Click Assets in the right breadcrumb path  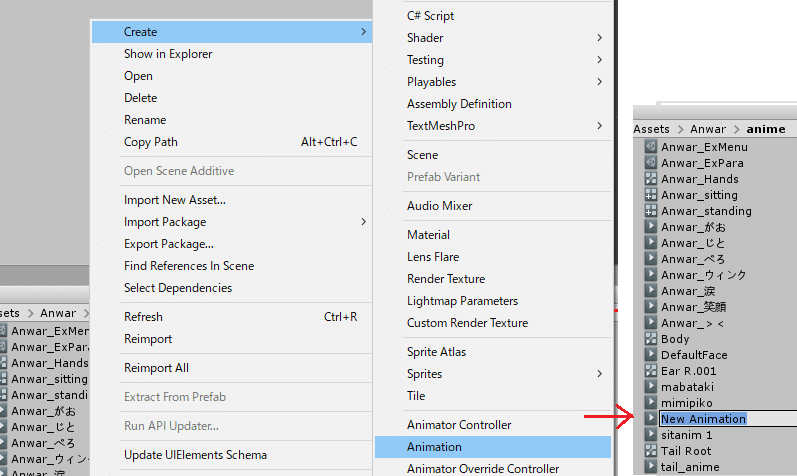tap(651, 129)
